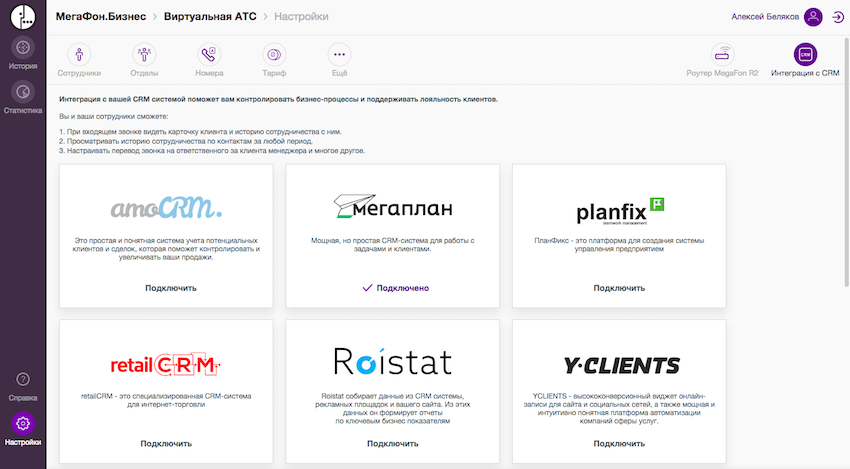Click the amoCRM description text
The width and height of the screenshot is (850, 469).
click(x=166, y=249)
